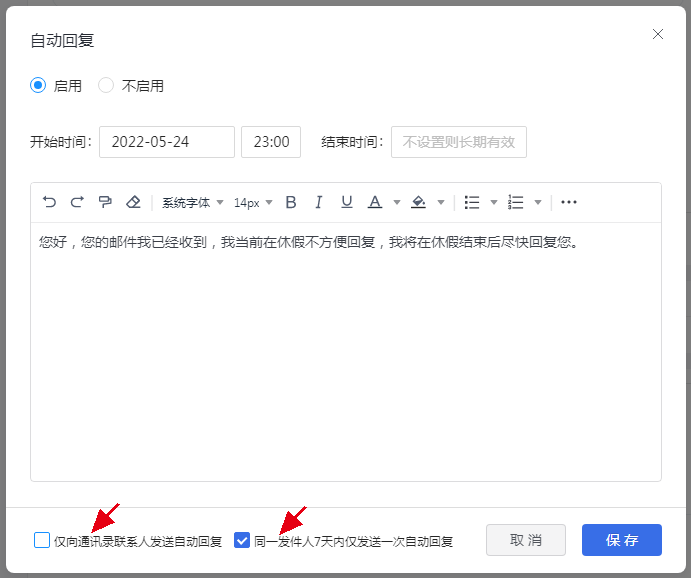Select the 启用 radio button
This screenshot has height=578, width=691.
click(x=38, y=85)
